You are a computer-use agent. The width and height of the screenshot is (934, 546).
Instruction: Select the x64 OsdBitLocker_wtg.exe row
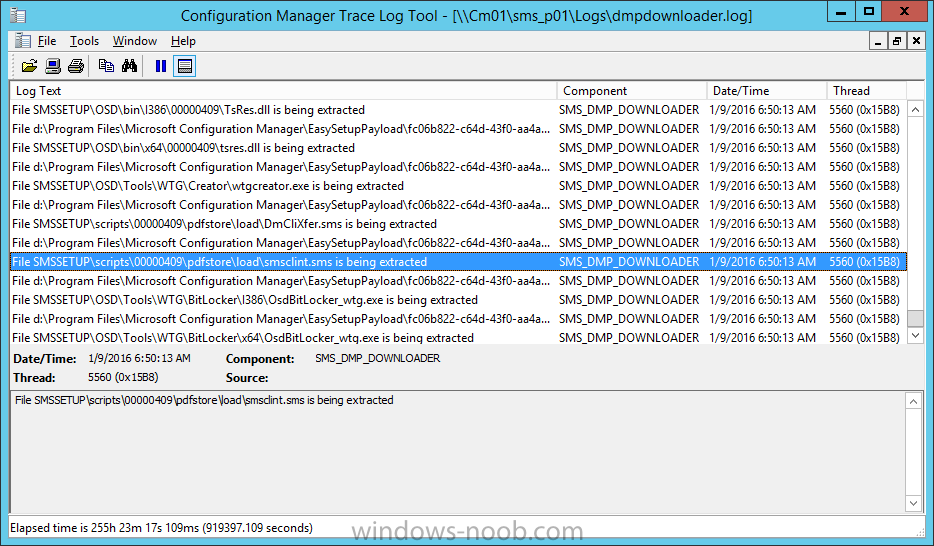click(459, 338)
